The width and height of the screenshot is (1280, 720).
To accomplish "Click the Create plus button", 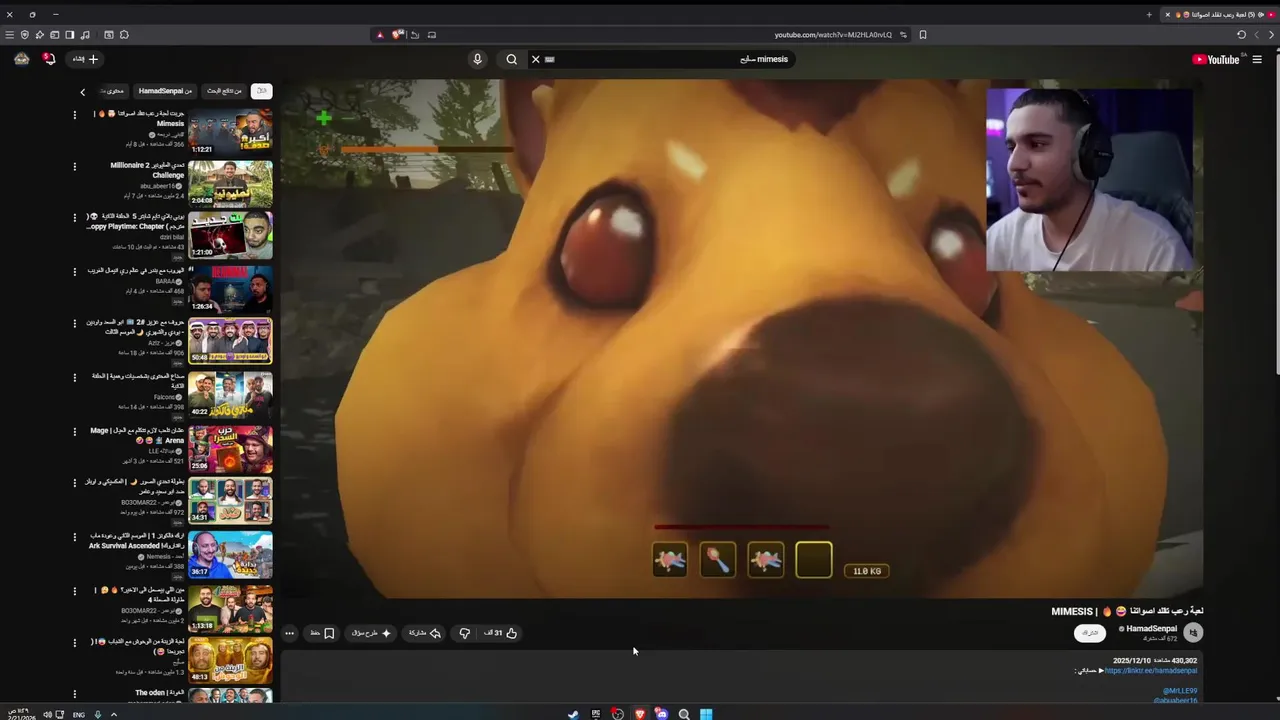I will (85, 59).
